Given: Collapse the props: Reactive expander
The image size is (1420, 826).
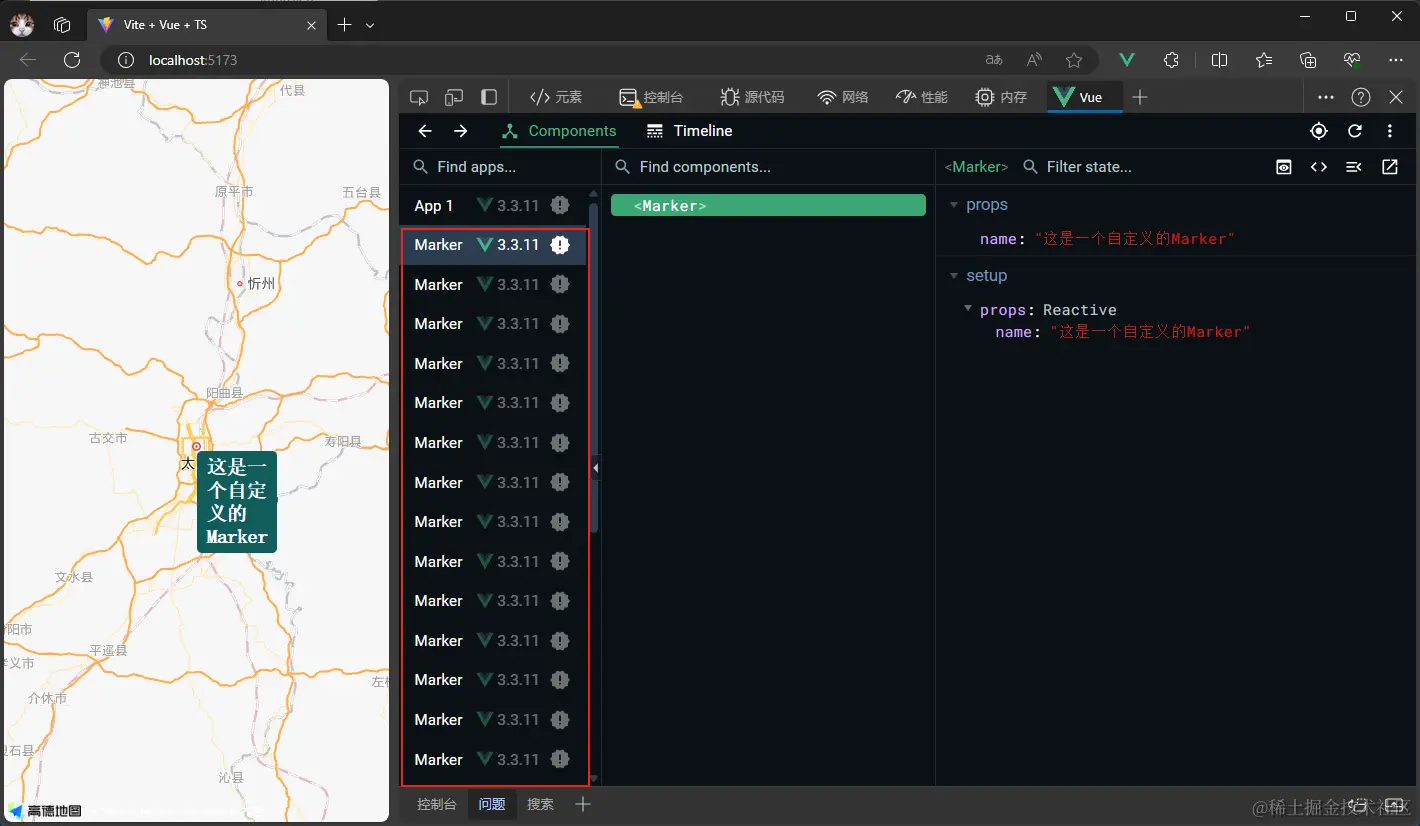Looking at the screenshot, I should click(967, 310).
